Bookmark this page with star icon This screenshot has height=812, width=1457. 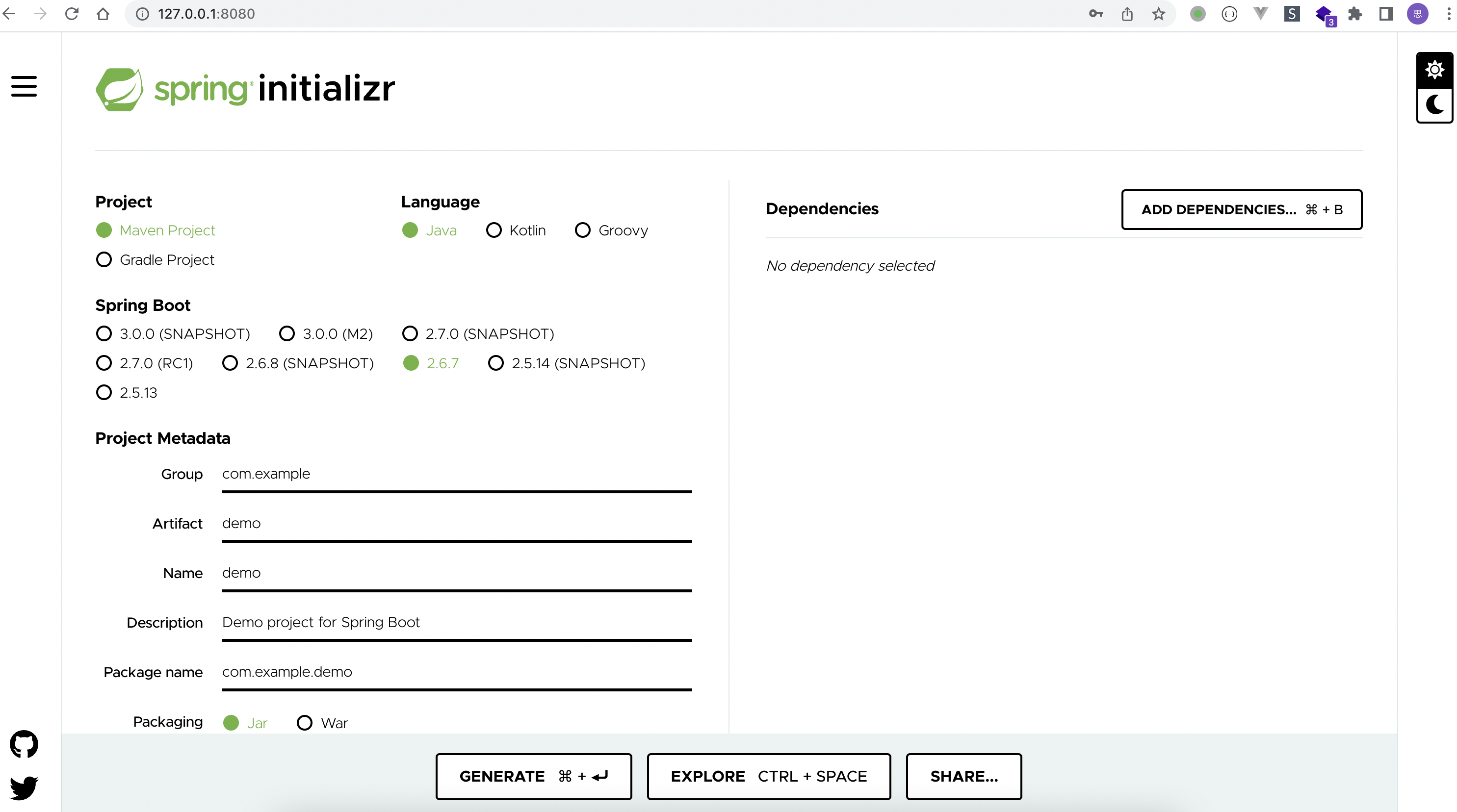[1158, 14]
